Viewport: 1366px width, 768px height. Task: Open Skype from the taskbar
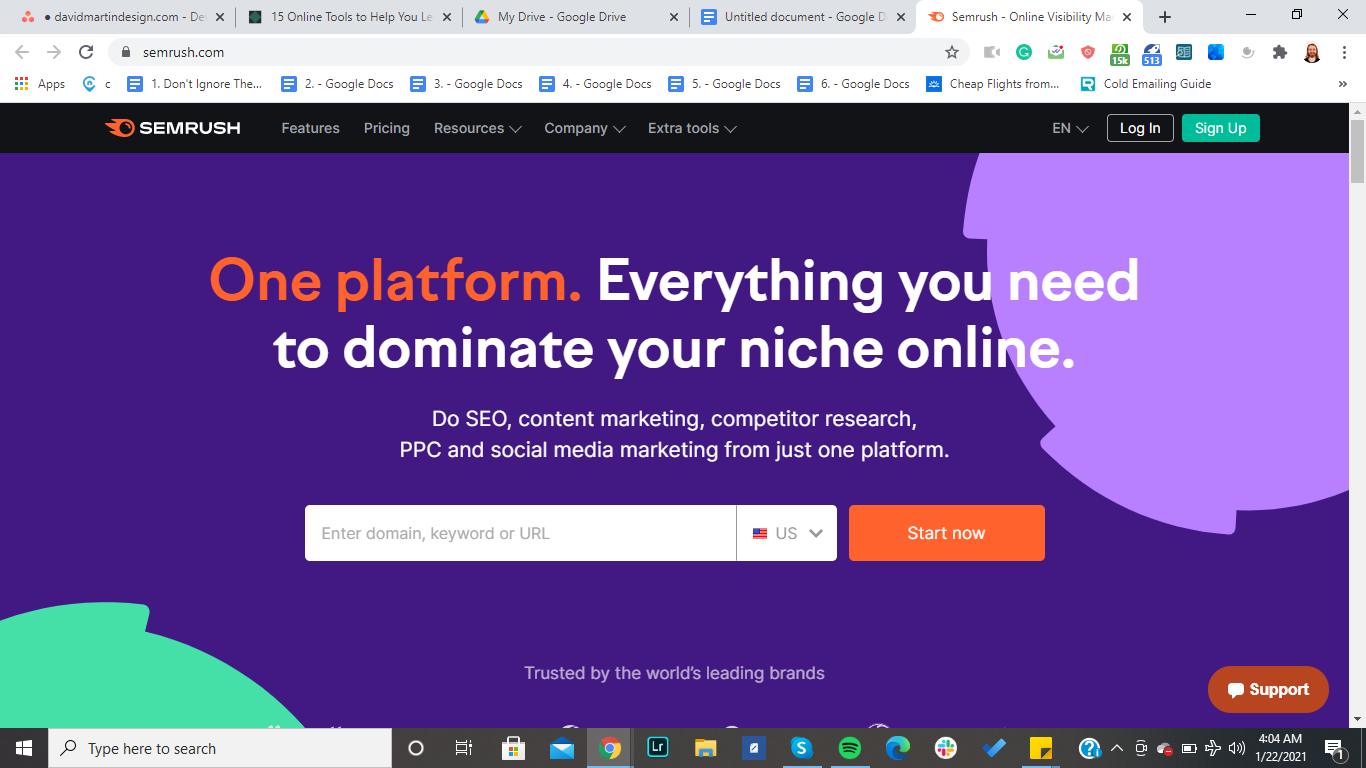(802, 748)
